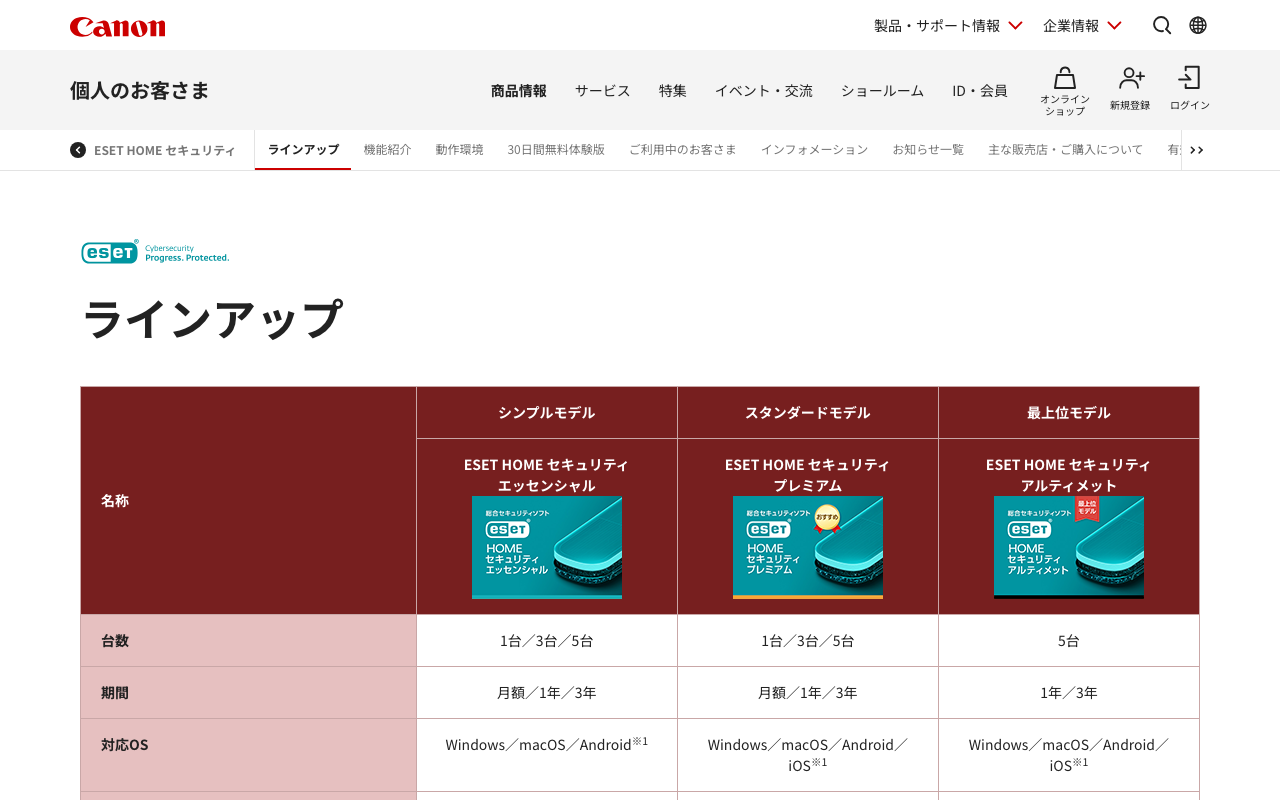The height and width of the screenshot is (800, 1280).
Task: Open the イベント・交流 menu
Action: (764, 90)
